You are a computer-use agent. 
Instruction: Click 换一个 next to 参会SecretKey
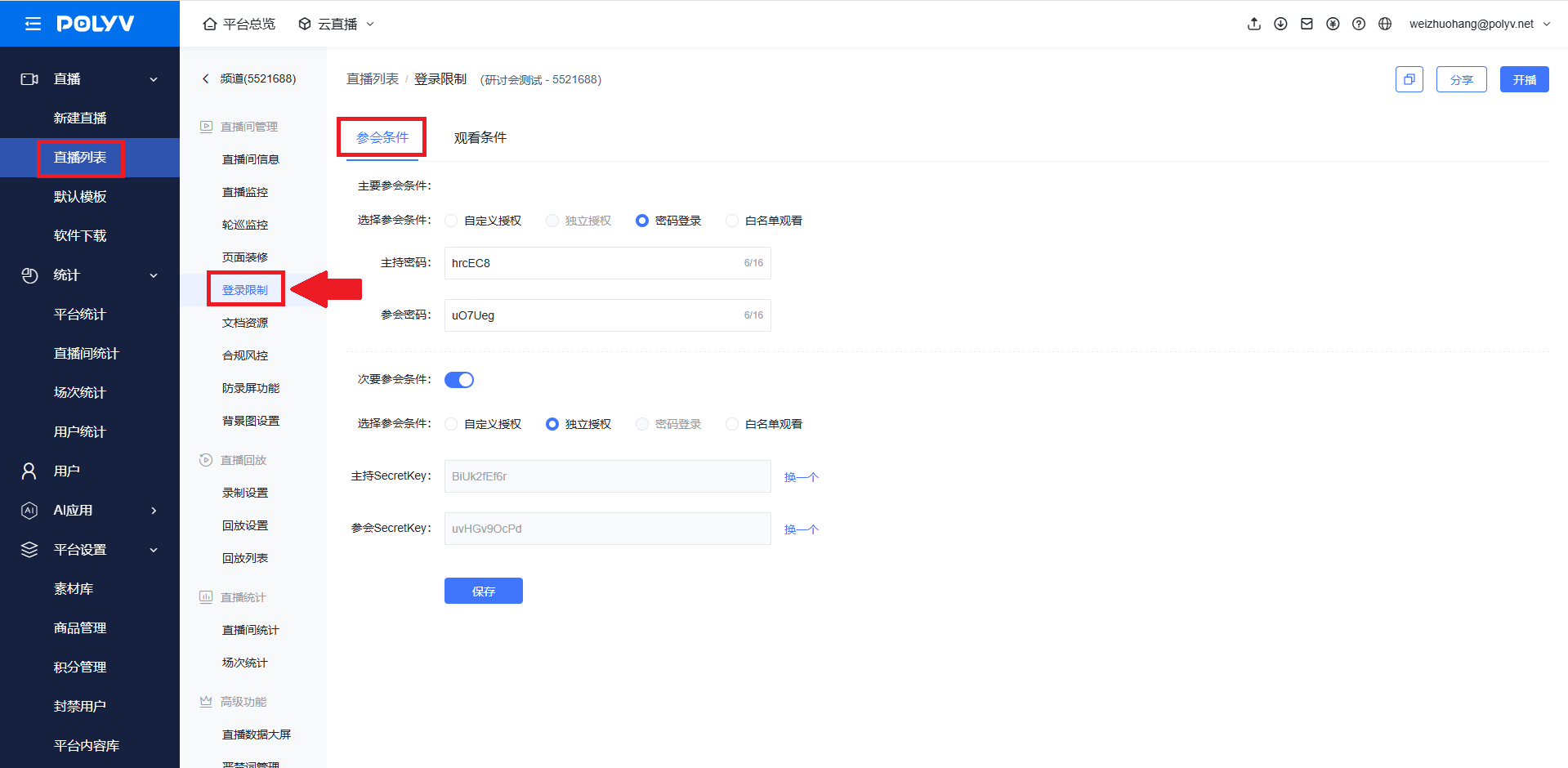(802, 529)
